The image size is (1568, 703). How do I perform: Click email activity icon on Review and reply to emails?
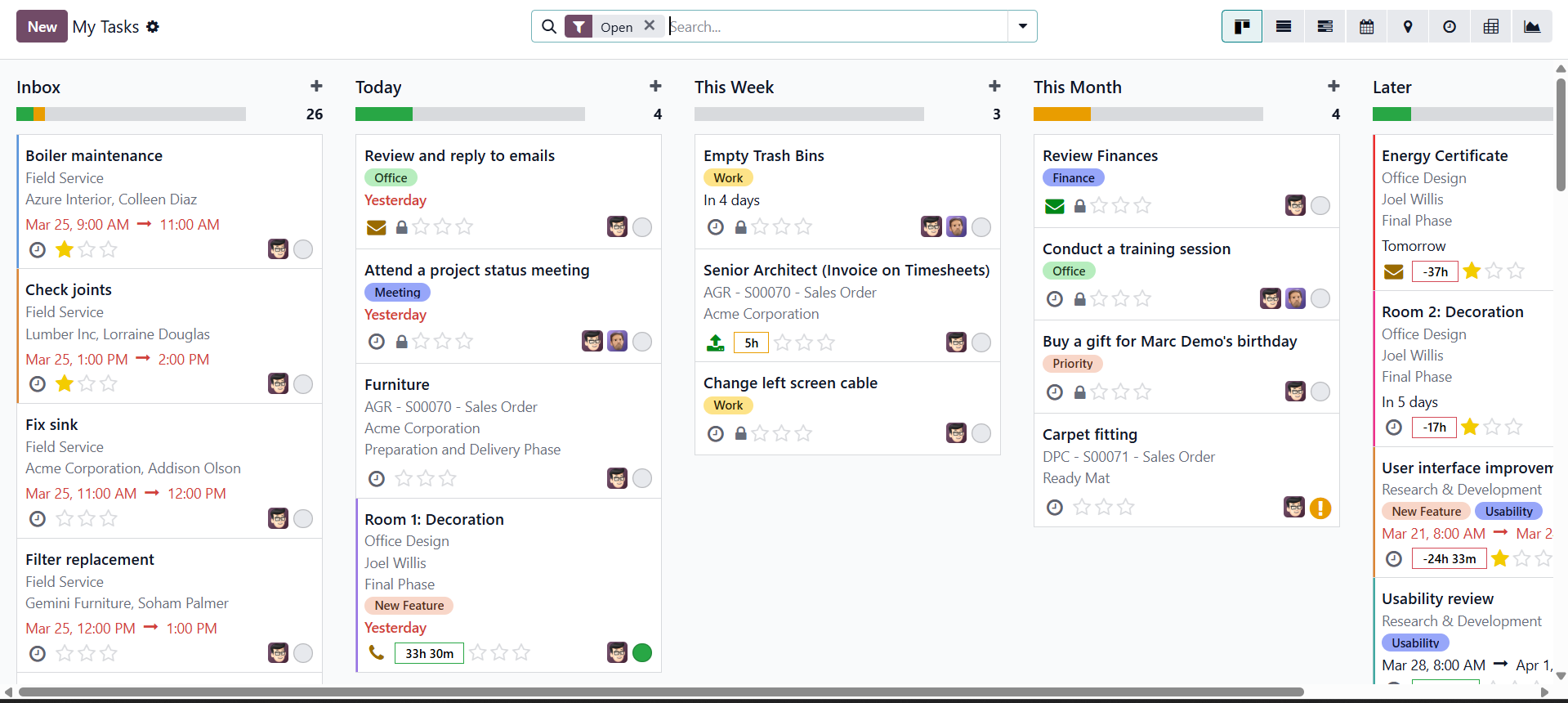point(376,227)
